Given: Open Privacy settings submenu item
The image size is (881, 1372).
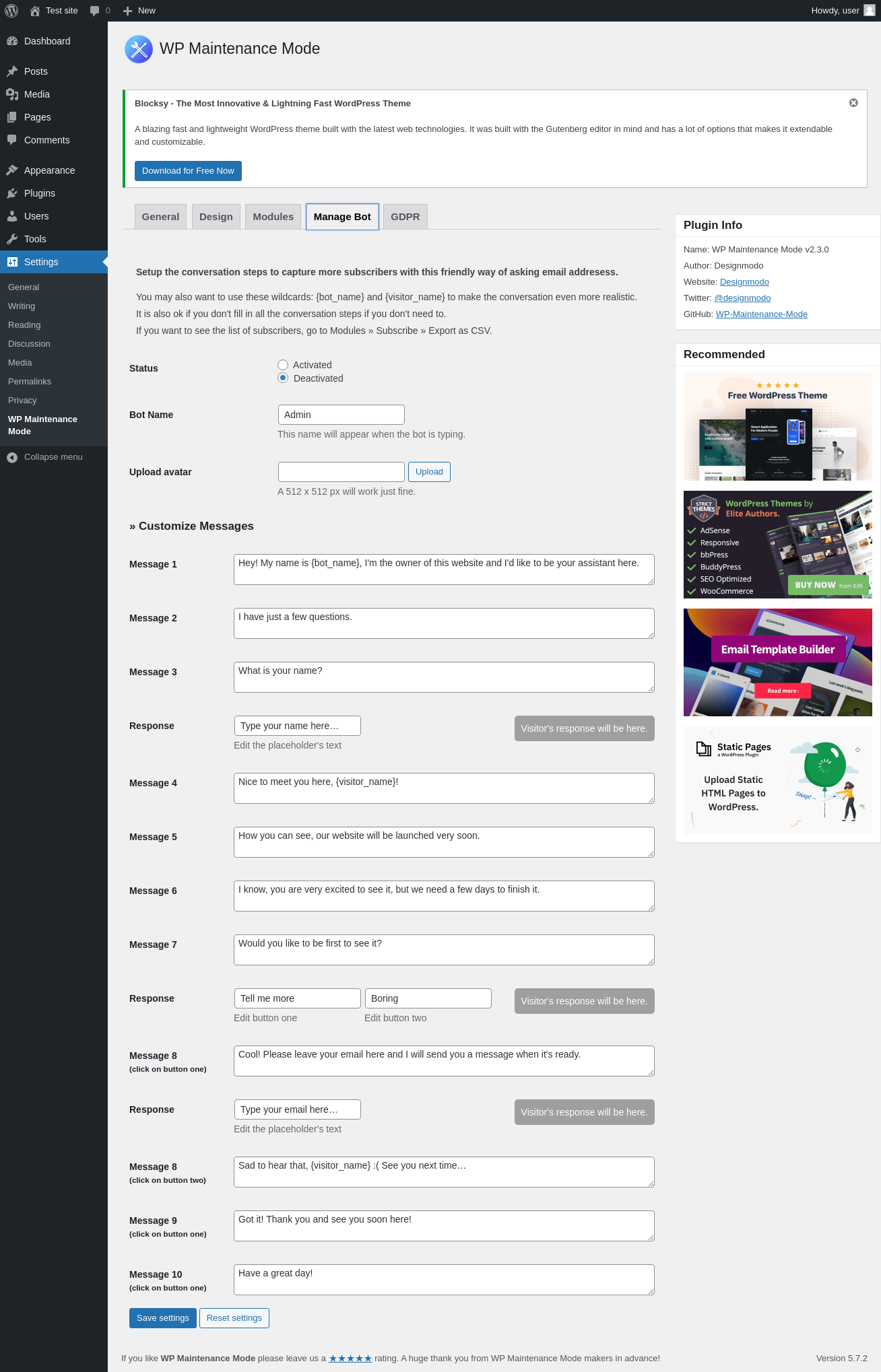Looking at the screenshot, I should [22, 401].
